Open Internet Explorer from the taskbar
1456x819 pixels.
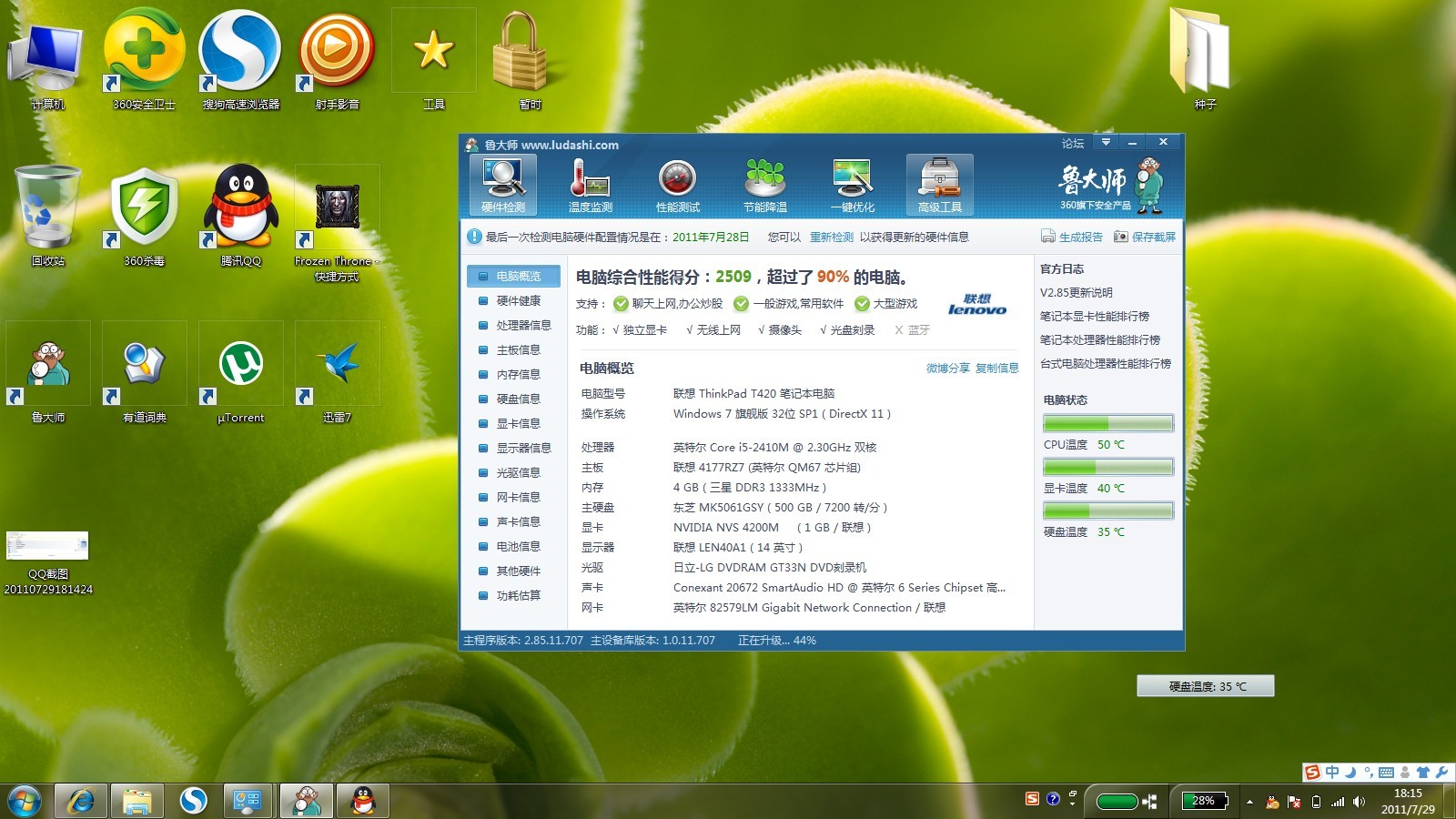[81, 801]
